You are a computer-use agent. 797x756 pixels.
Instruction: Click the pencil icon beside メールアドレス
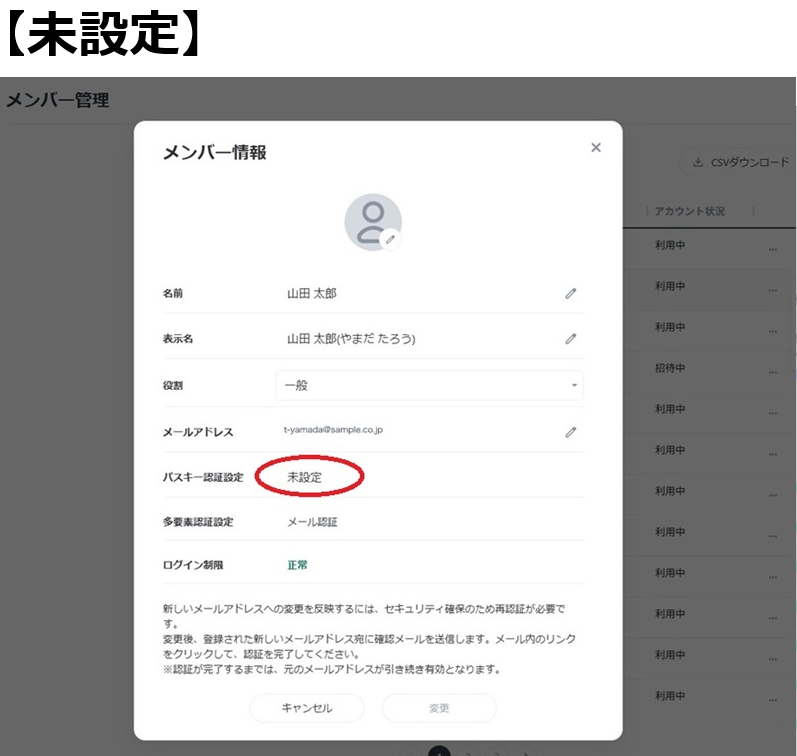coord(571,432)
